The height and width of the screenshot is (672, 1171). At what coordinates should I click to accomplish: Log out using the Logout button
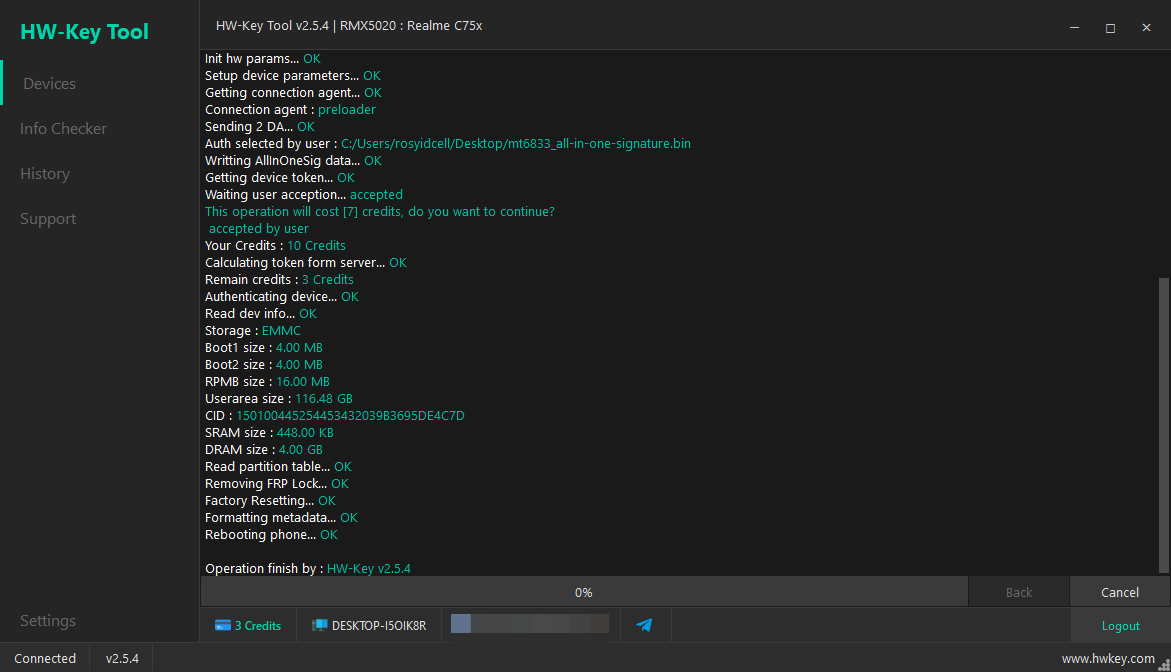point(1120,626)
